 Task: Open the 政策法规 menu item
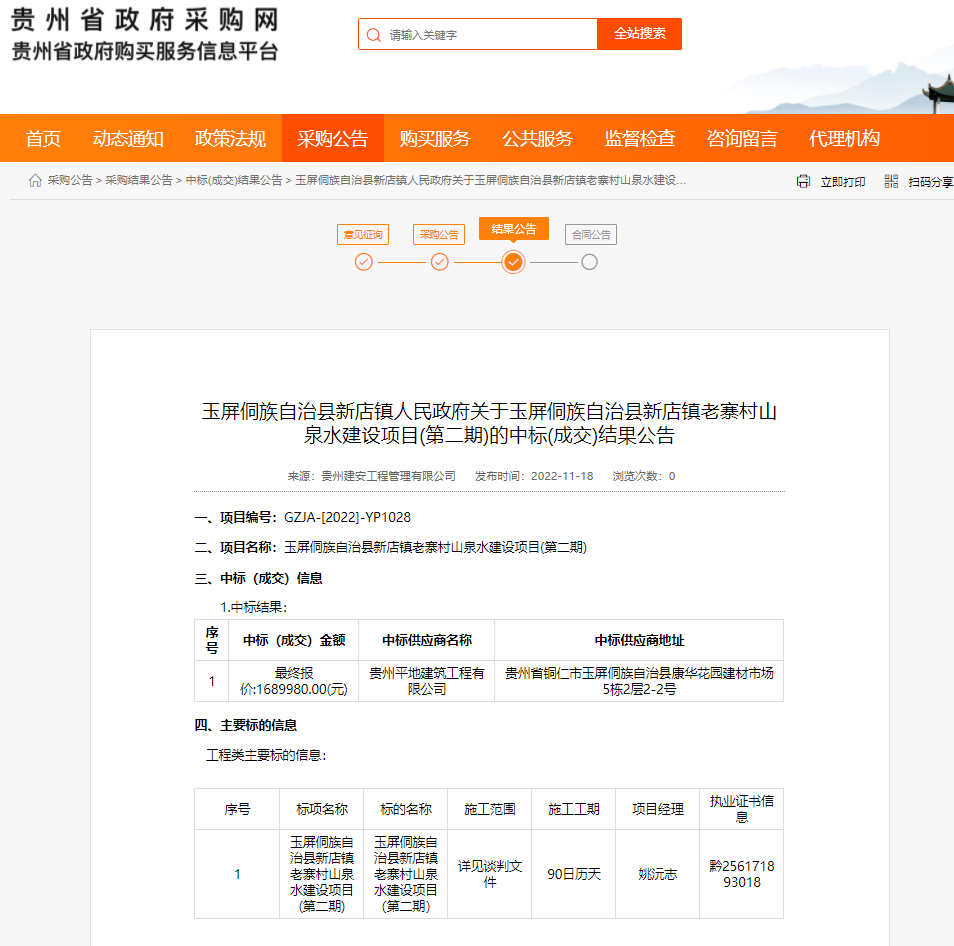click(x=230, y=138)
